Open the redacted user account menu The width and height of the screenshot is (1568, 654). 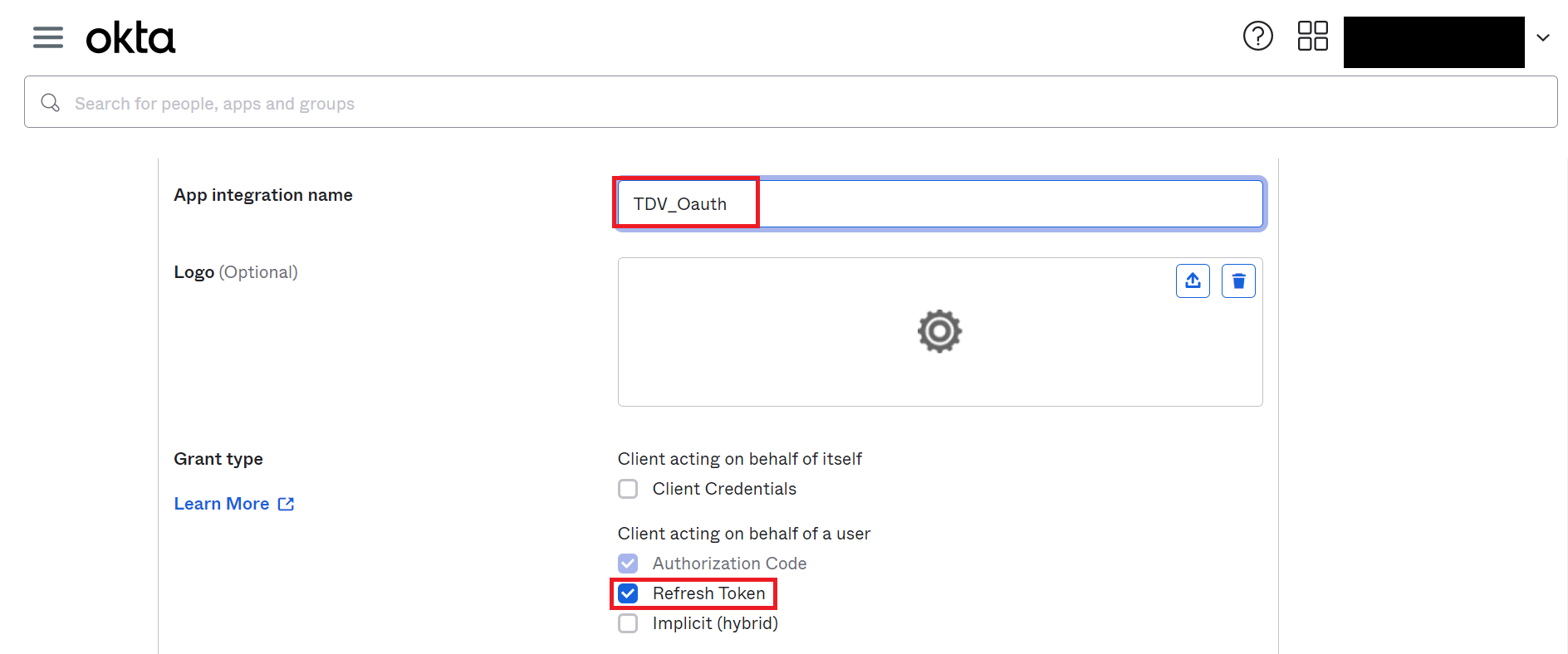click(1433, 42)
